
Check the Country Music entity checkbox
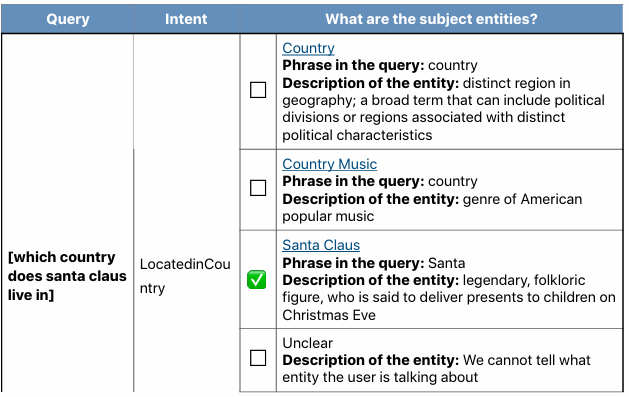coord(258,187)
